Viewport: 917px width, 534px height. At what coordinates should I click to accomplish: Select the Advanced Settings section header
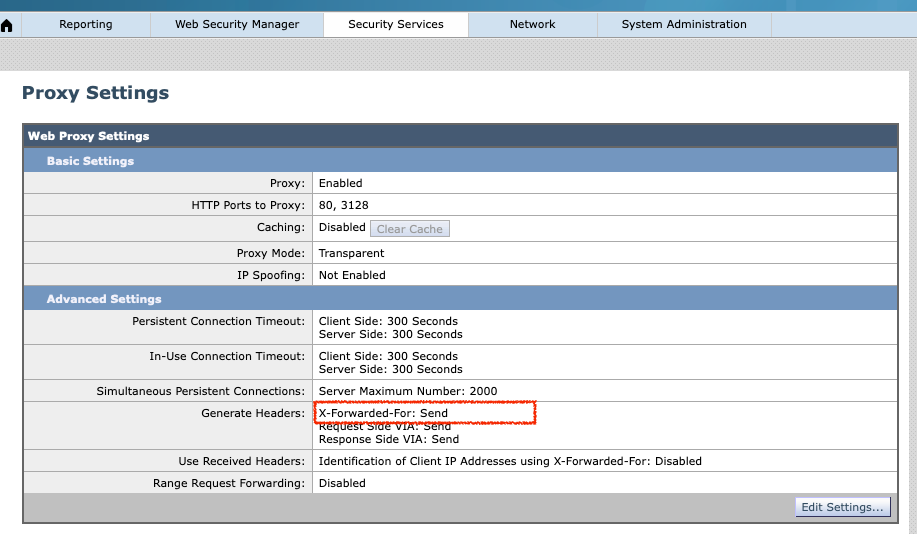(x=104, y=298)
